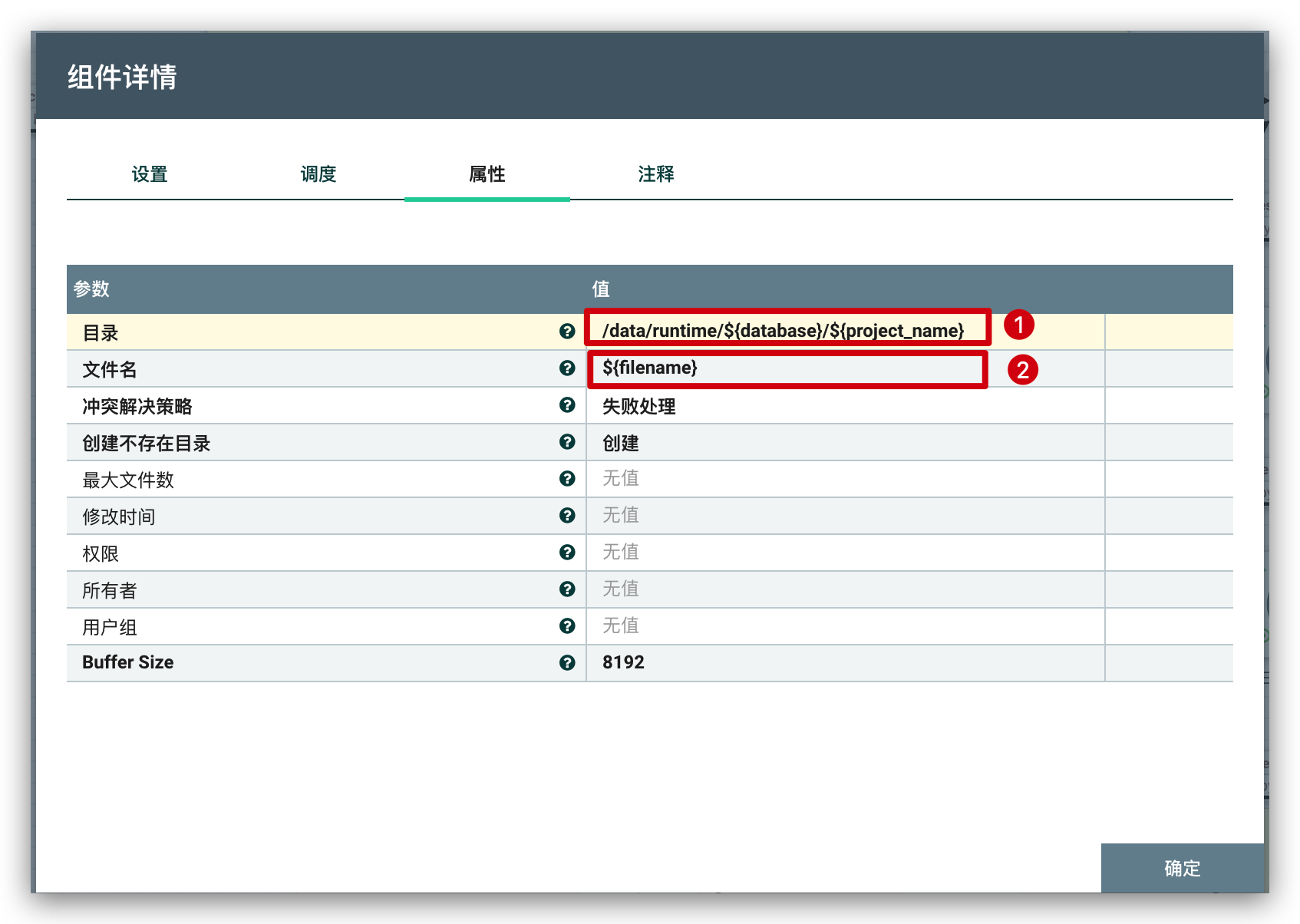The width and height of the screenshot is (1300, 924).
Task: Click help icon beside 权限 row
Action: 567,553
